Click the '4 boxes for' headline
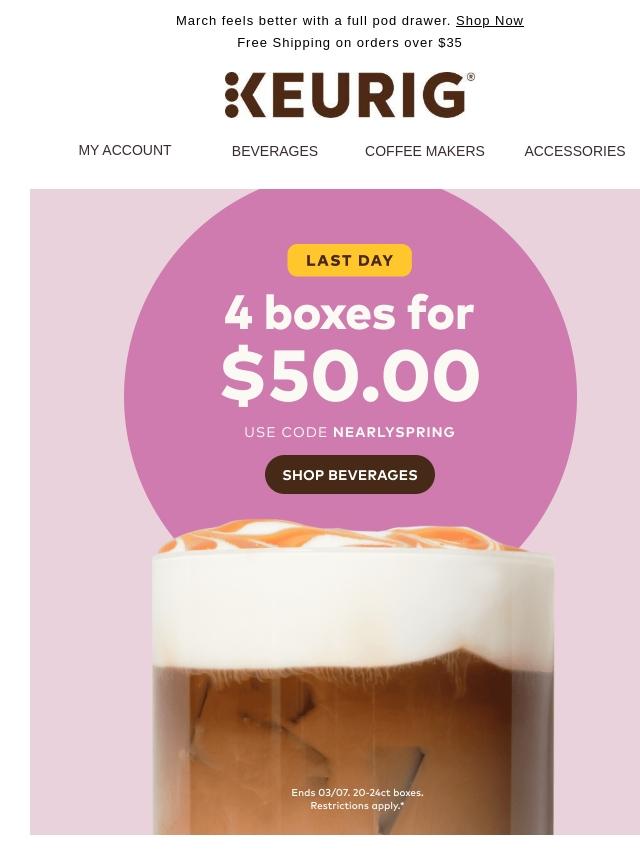640x854 pixels. coord(349,314)
